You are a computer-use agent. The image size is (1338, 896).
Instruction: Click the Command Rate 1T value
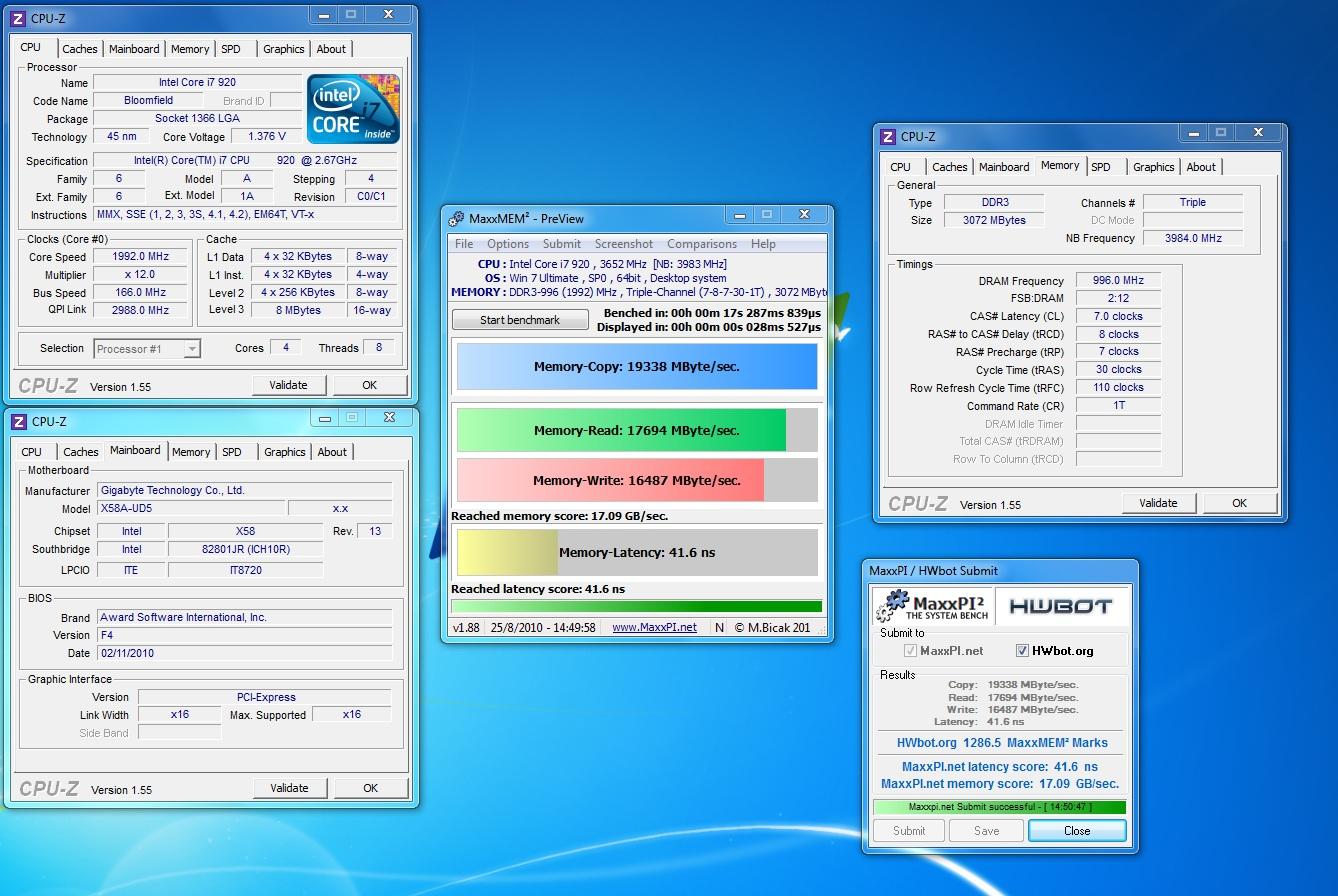tap(1118, 406)
